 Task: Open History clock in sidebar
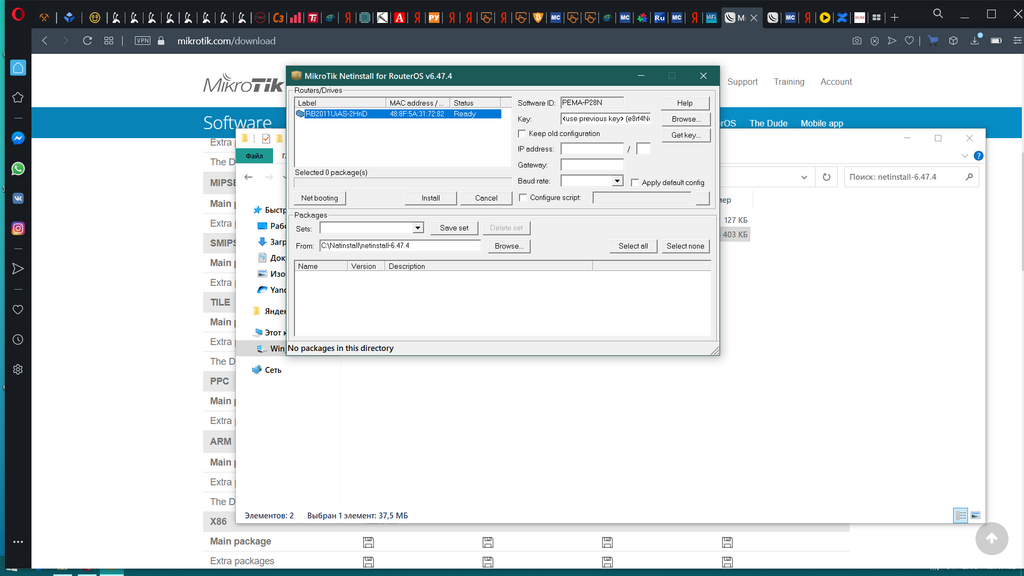click(x=18, y=340)
